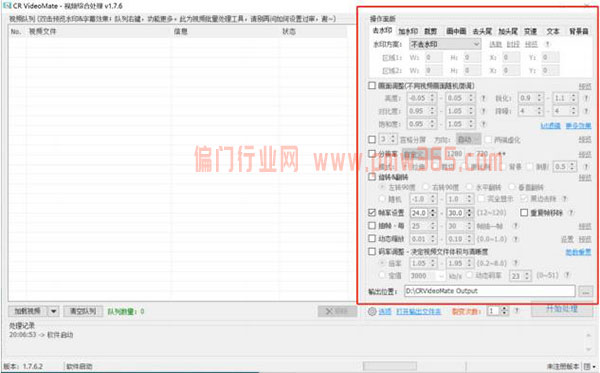
Task: Increase the frame rate maximum 30.0 stepper
Action: coord(470,210)
